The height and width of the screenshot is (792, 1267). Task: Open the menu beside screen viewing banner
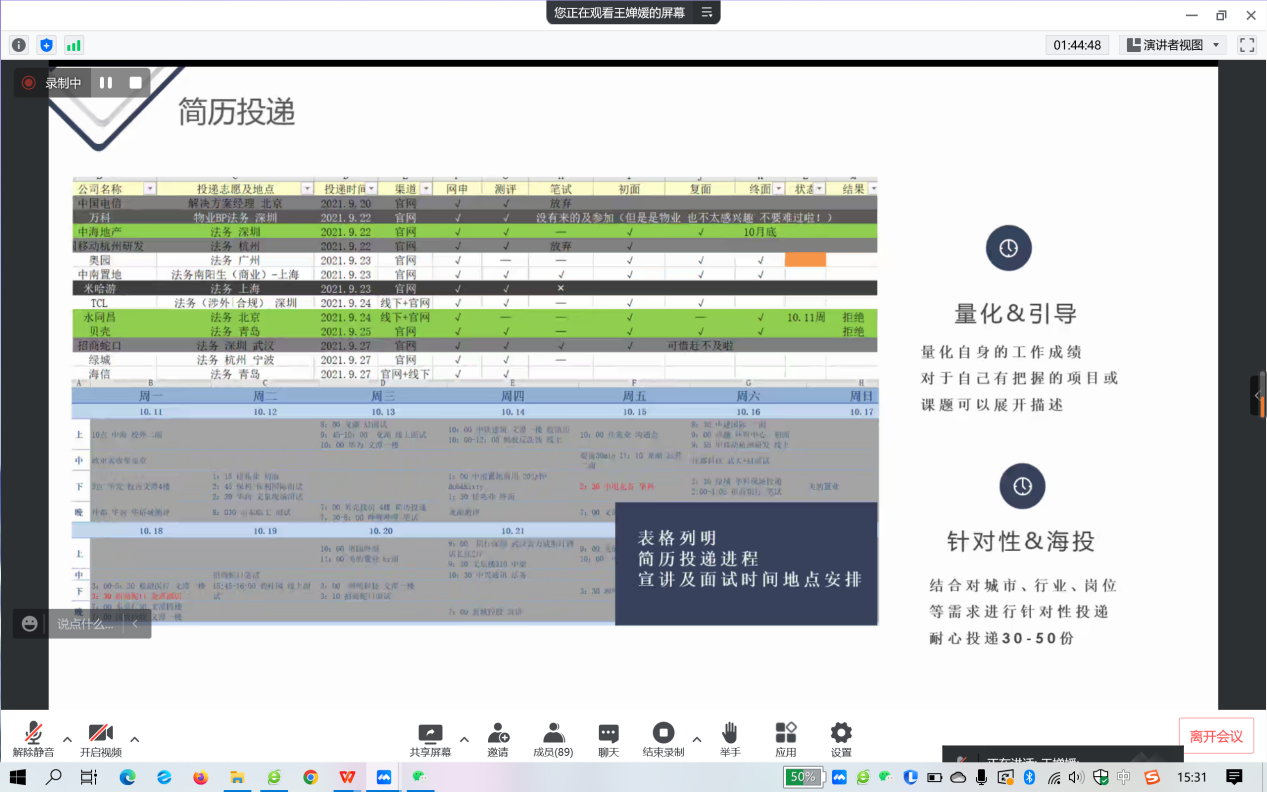[707, 13]
